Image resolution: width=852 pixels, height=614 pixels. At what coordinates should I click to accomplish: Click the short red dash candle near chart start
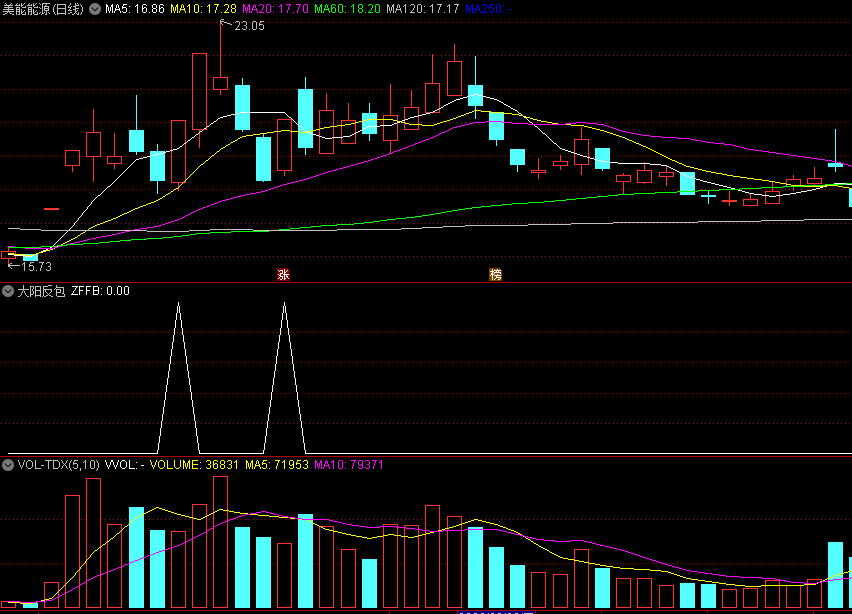(52, 209)
